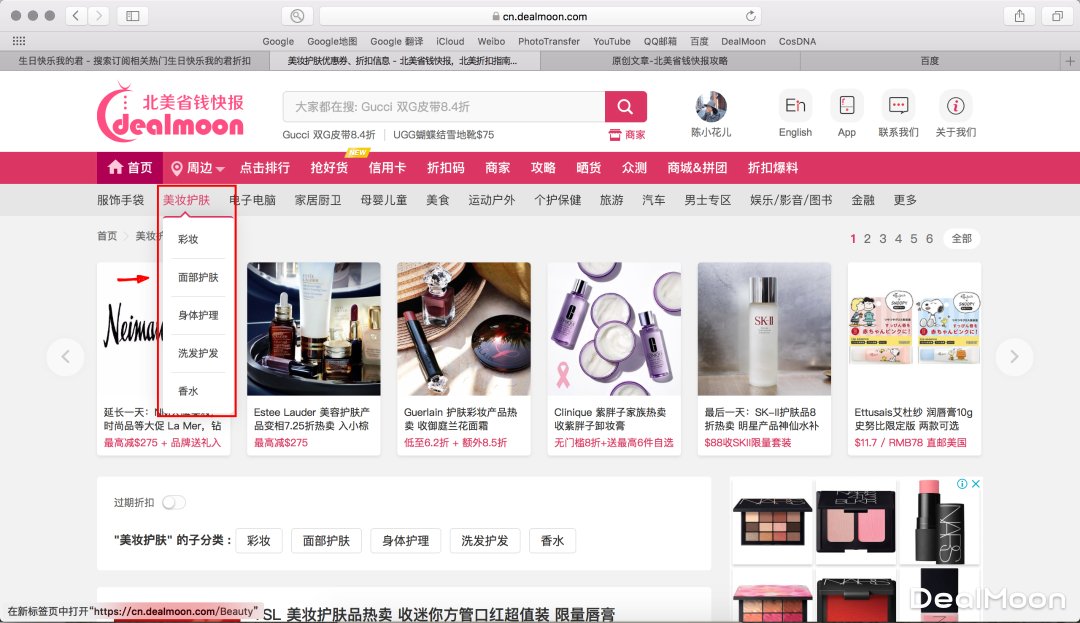Focus the Gucci search input field
Screen dimensions: 1080x623
(x=443, y=107)
